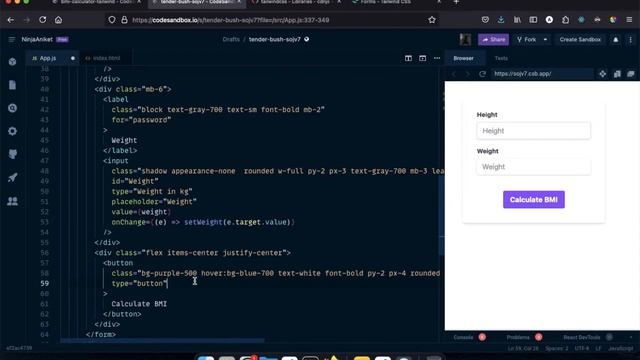
Task: Open Firefox application hamburger menu
Action: [629, 20]
